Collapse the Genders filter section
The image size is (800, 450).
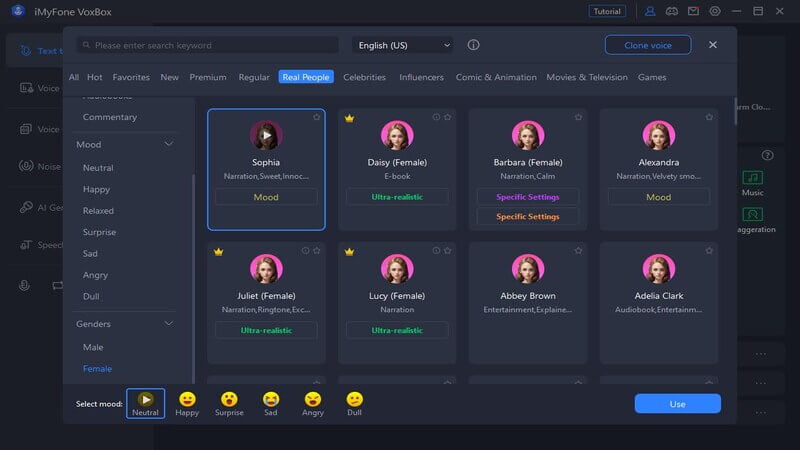(169, 324)
